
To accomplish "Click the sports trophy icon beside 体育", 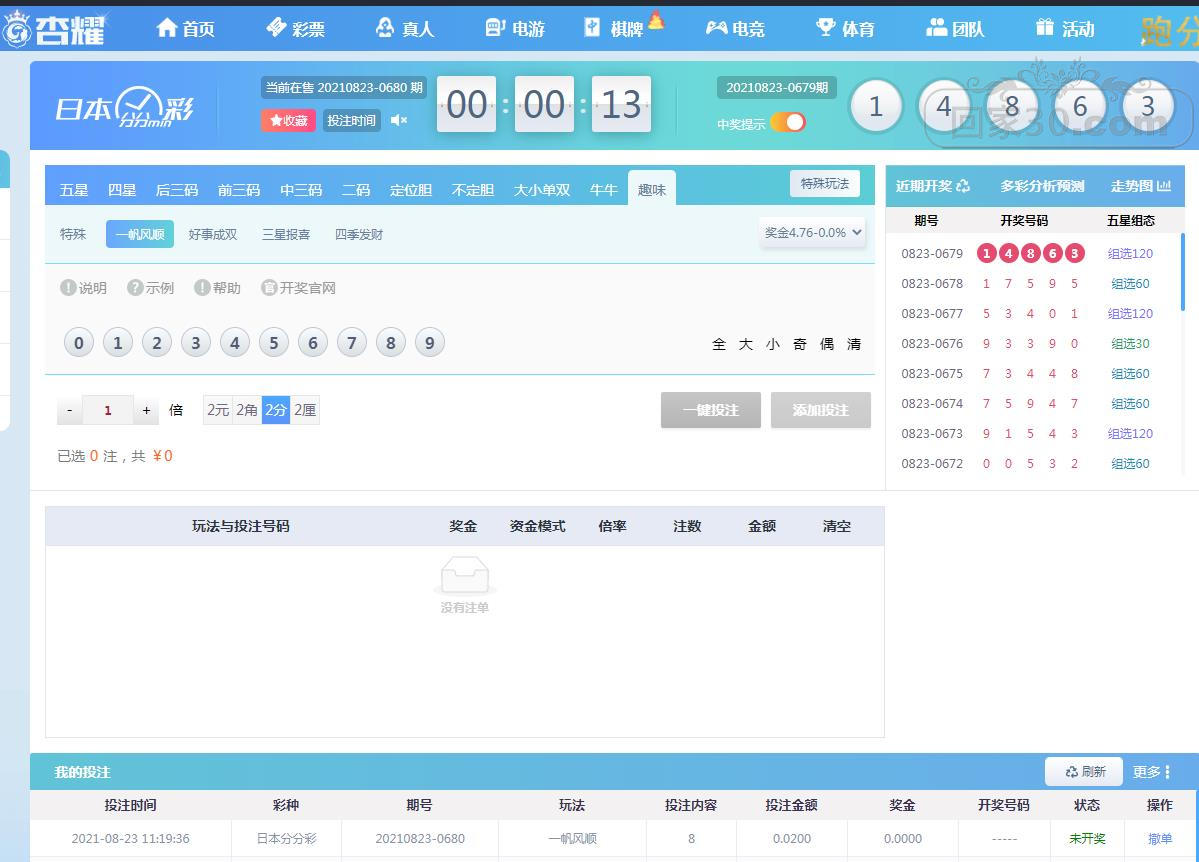I will click(825, 28).
